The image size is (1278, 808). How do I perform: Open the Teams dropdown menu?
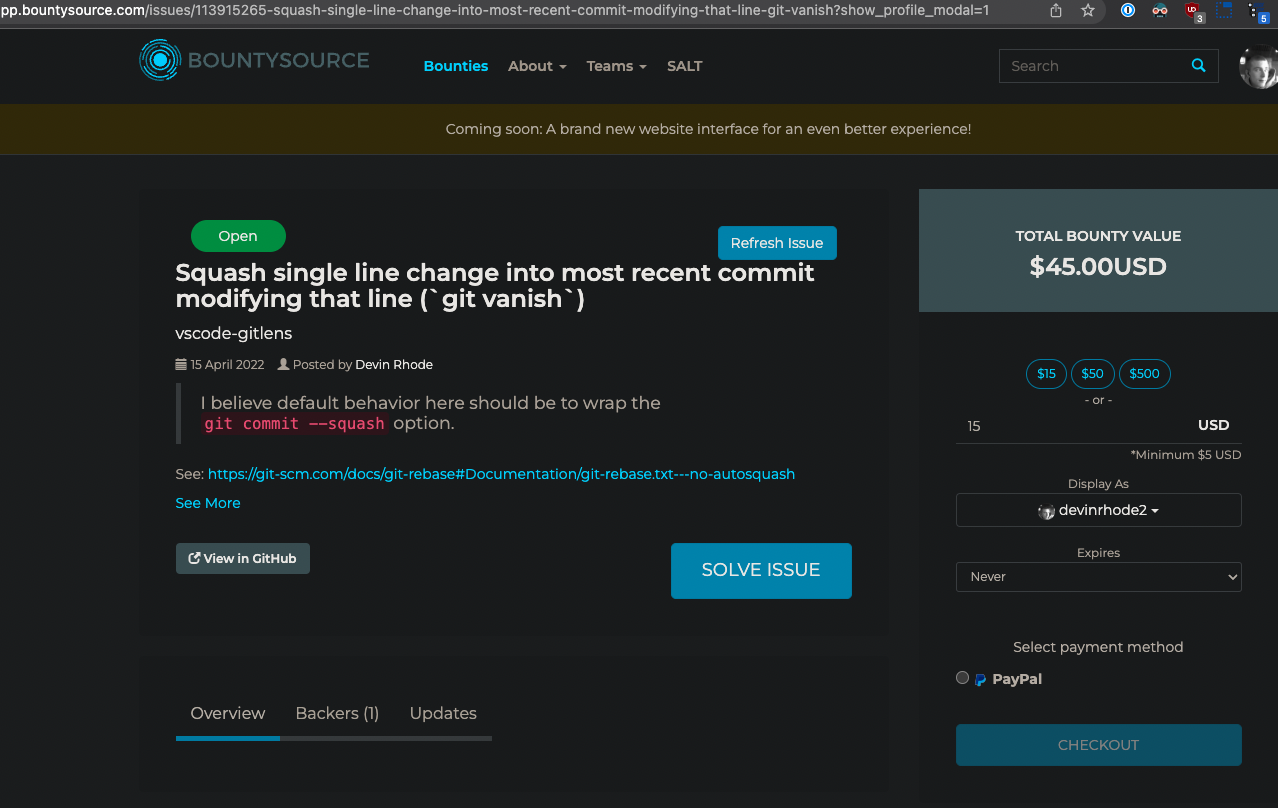[x=616, y=66]
